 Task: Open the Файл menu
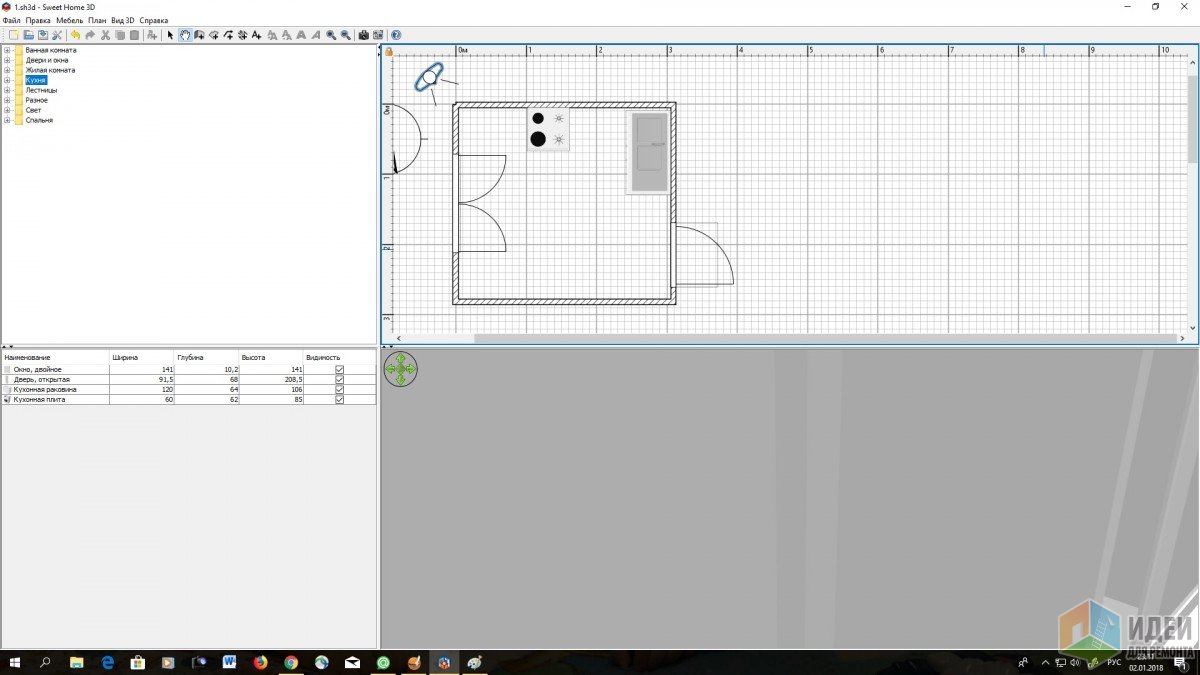[x=11, y=20]
